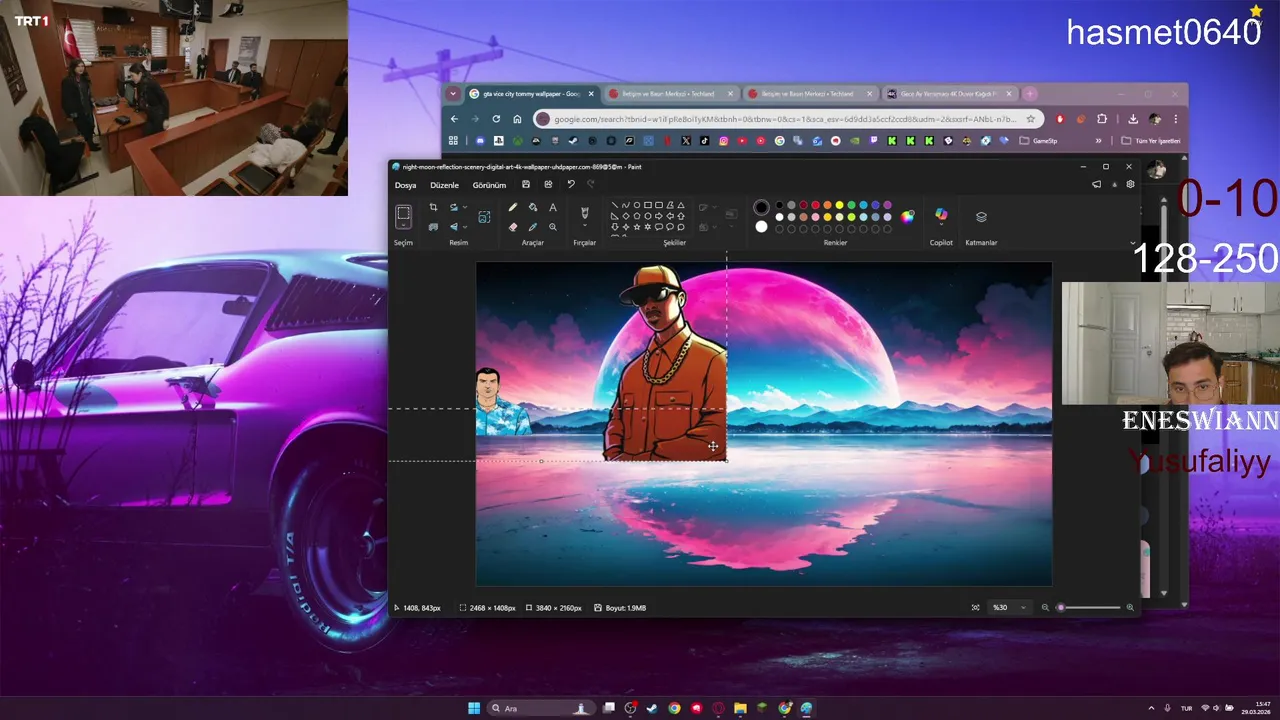The height and width of the screenshot is (720, 1280).
Task: Pick the yellow color swatch
Action: (x=839, y=205)
